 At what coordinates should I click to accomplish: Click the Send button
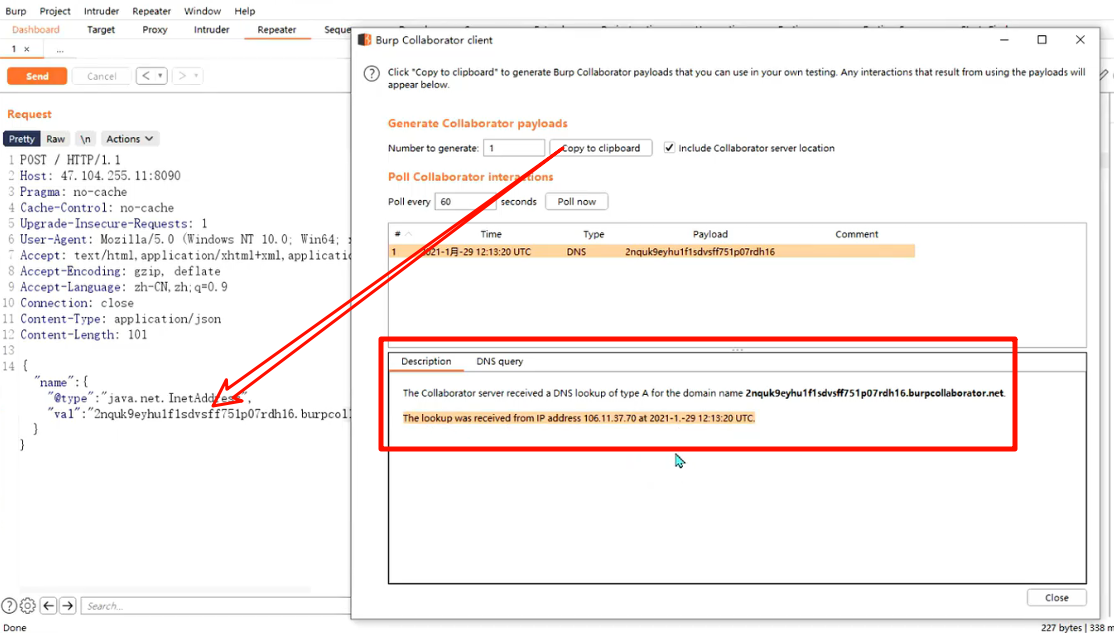pyautogui.click(x=37, y=76)
